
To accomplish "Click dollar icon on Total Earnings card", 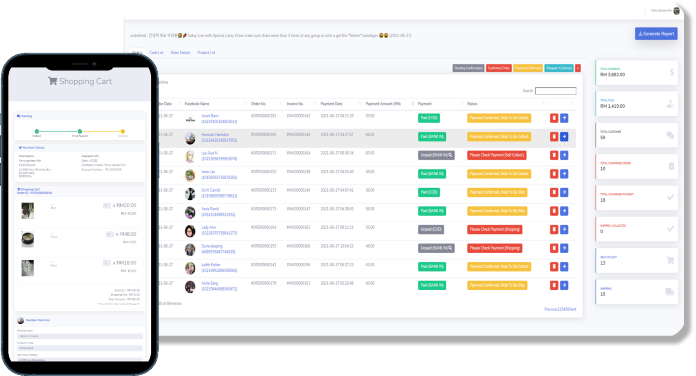I will tap(672, 72).
